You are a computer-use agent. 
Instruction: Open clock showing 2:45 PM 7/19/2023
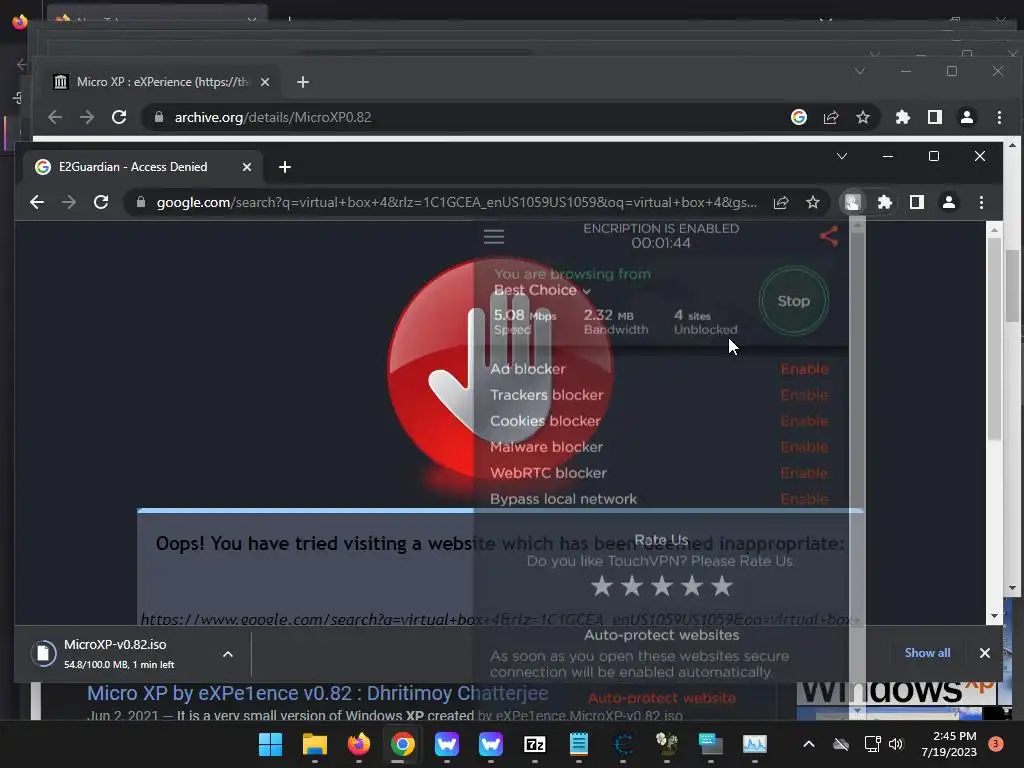point(948,744)
